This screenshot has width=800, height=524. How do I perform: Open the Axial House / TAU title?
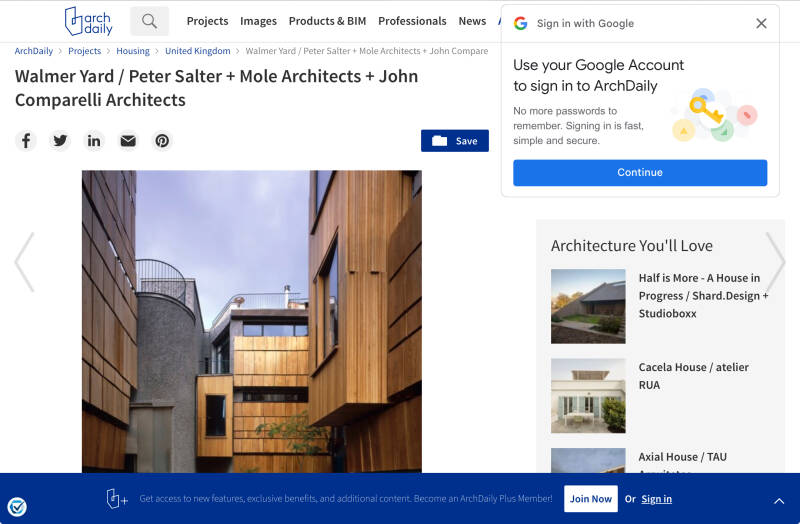click(x=683, y=457)
